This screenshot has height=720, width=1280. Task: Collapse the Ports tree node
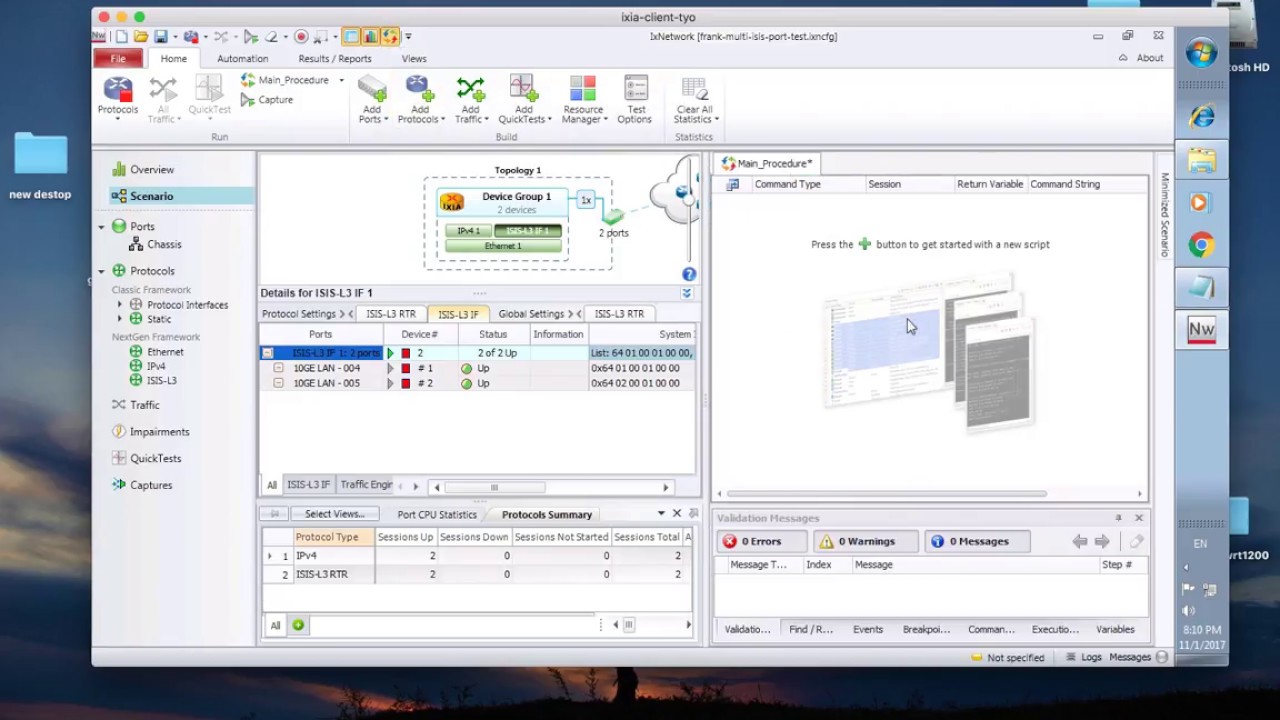pos(101,227)
